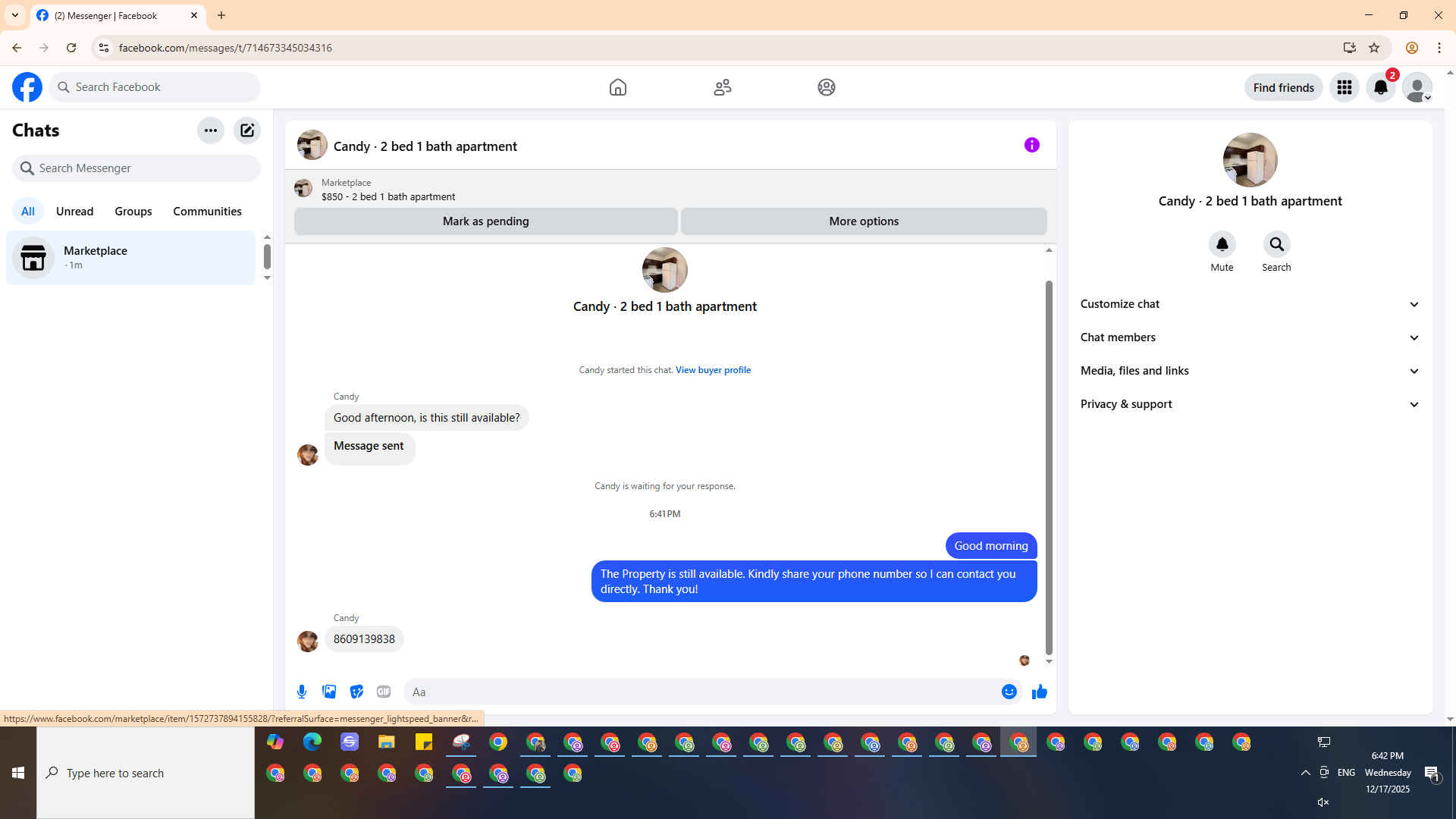Click Mark as pending button
Viewport: 1456px width, 819px height.
[485, 221]
